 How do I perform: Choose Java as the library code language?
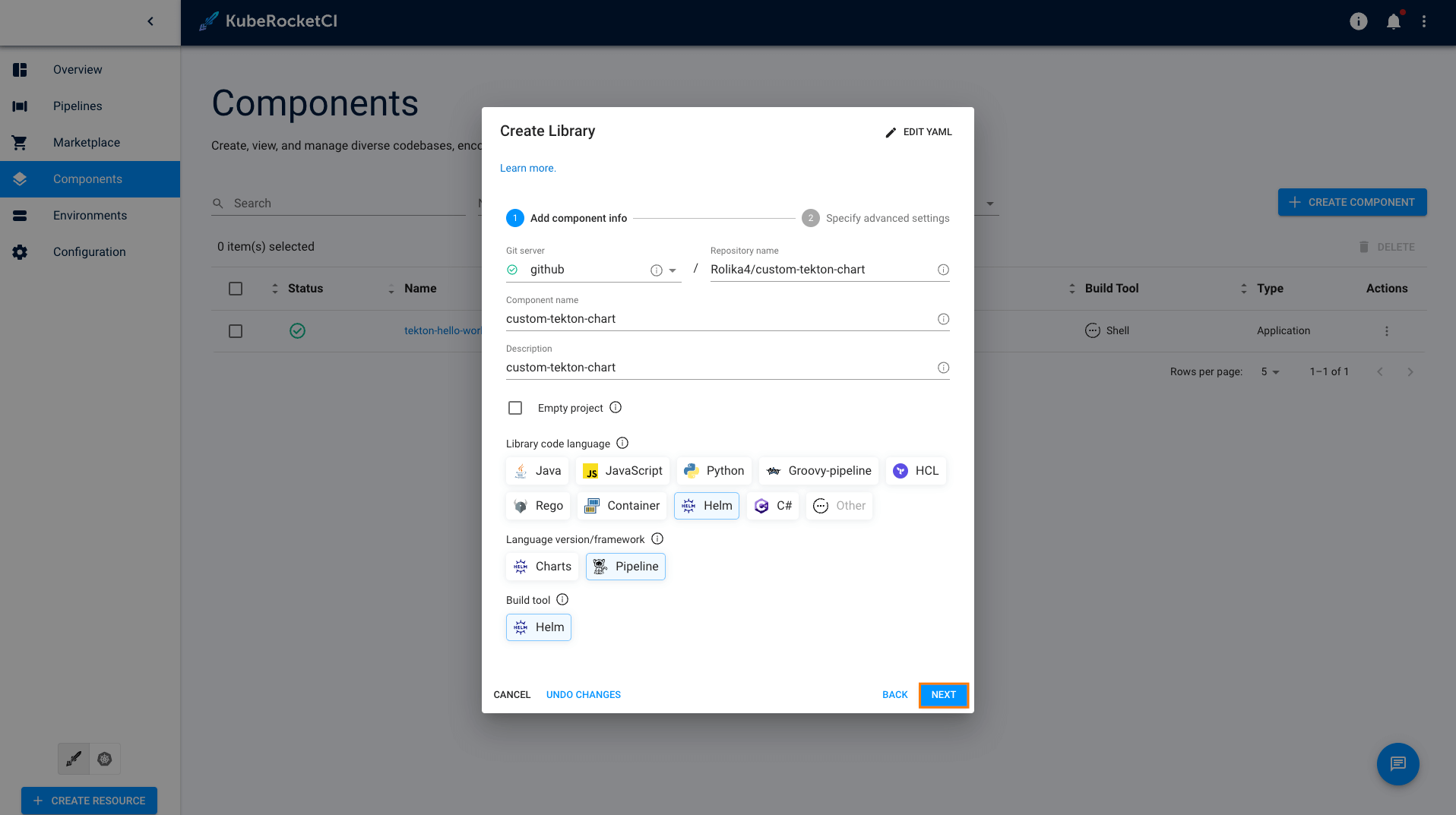coord(537,471)
